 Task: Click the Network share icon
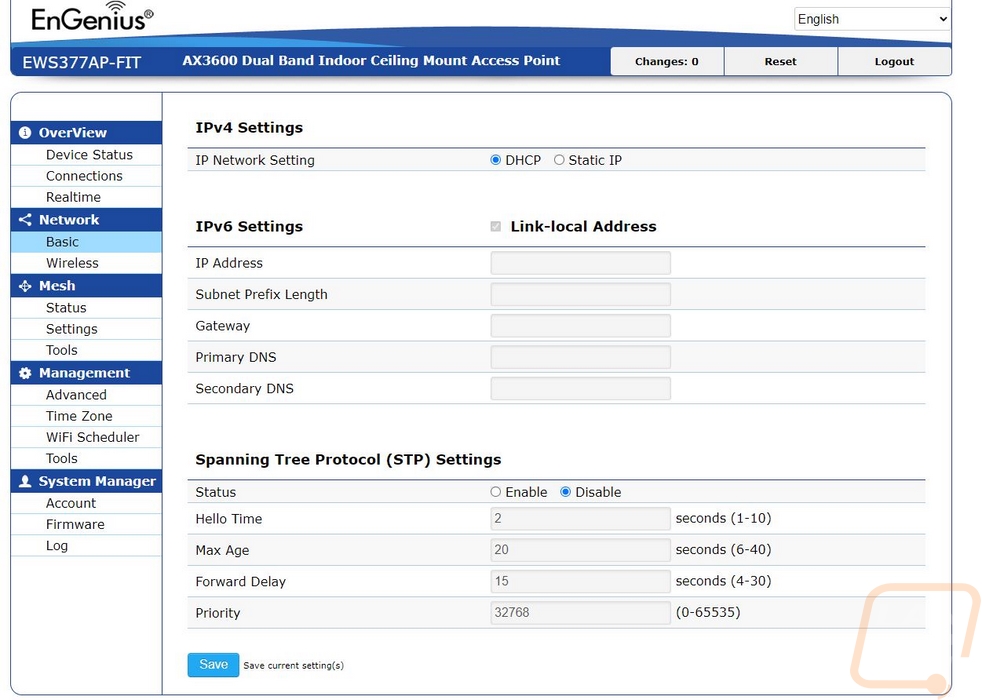25,220
